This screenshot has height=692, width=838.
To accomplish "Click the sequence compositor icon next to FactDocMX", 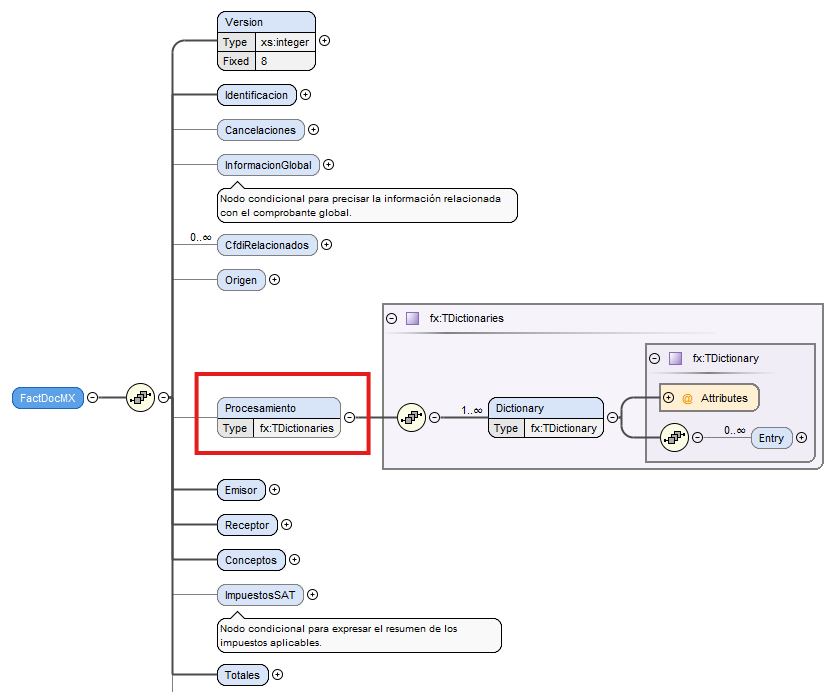I will 140,397.
